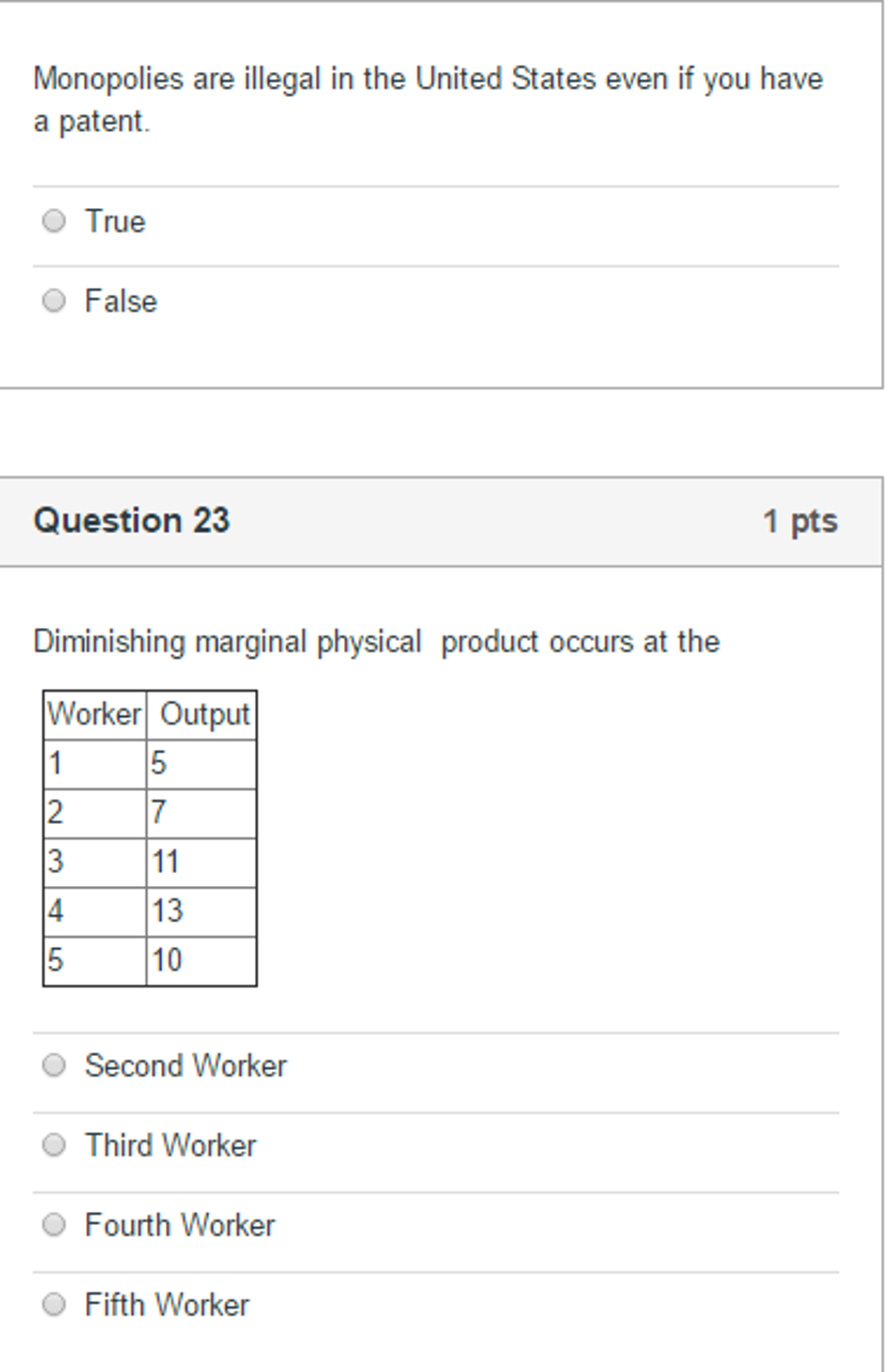Click the Worker column header cell

[x=95, y=715]
